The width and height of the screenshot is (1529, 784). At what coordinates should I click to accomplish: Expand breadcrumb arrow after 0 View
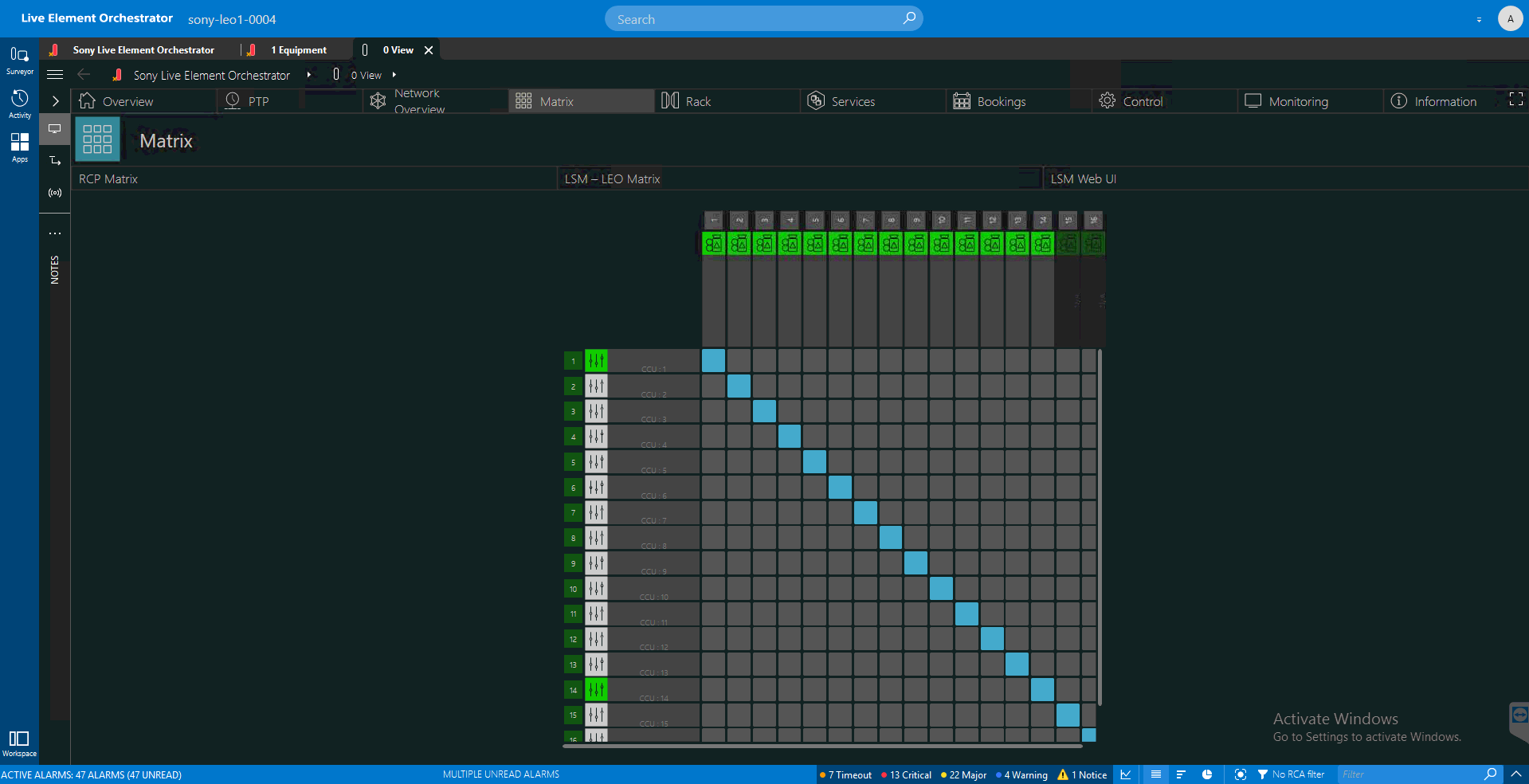[x=394, y=75]
